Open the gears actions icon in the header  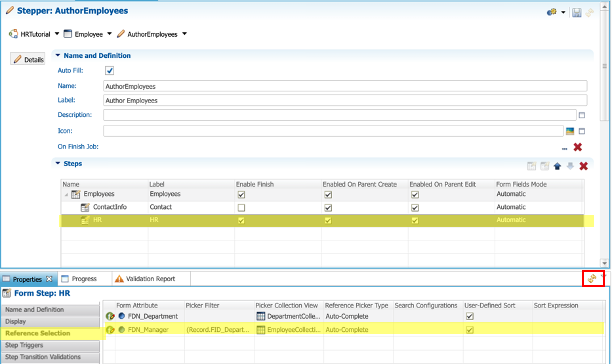(x=552, y=12)
